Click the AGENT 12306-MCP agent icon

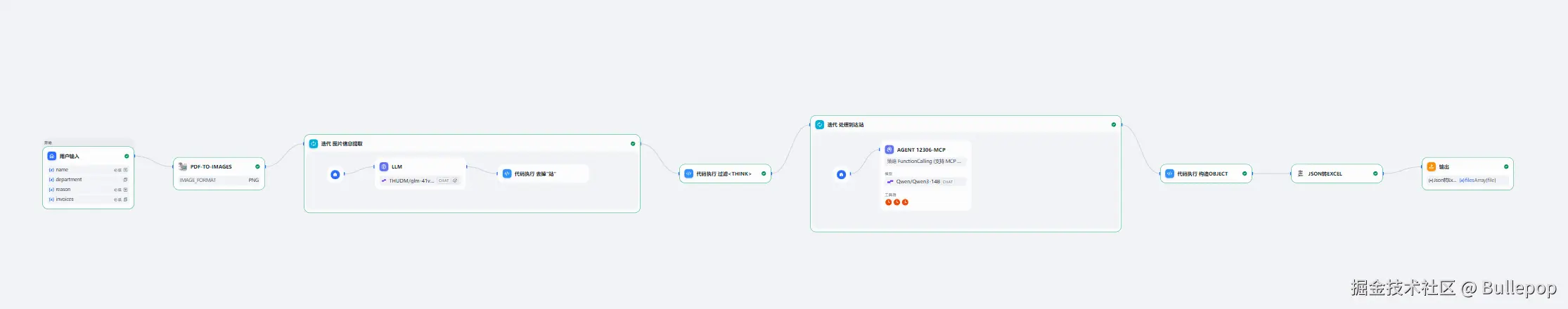[x=889, y=150]
